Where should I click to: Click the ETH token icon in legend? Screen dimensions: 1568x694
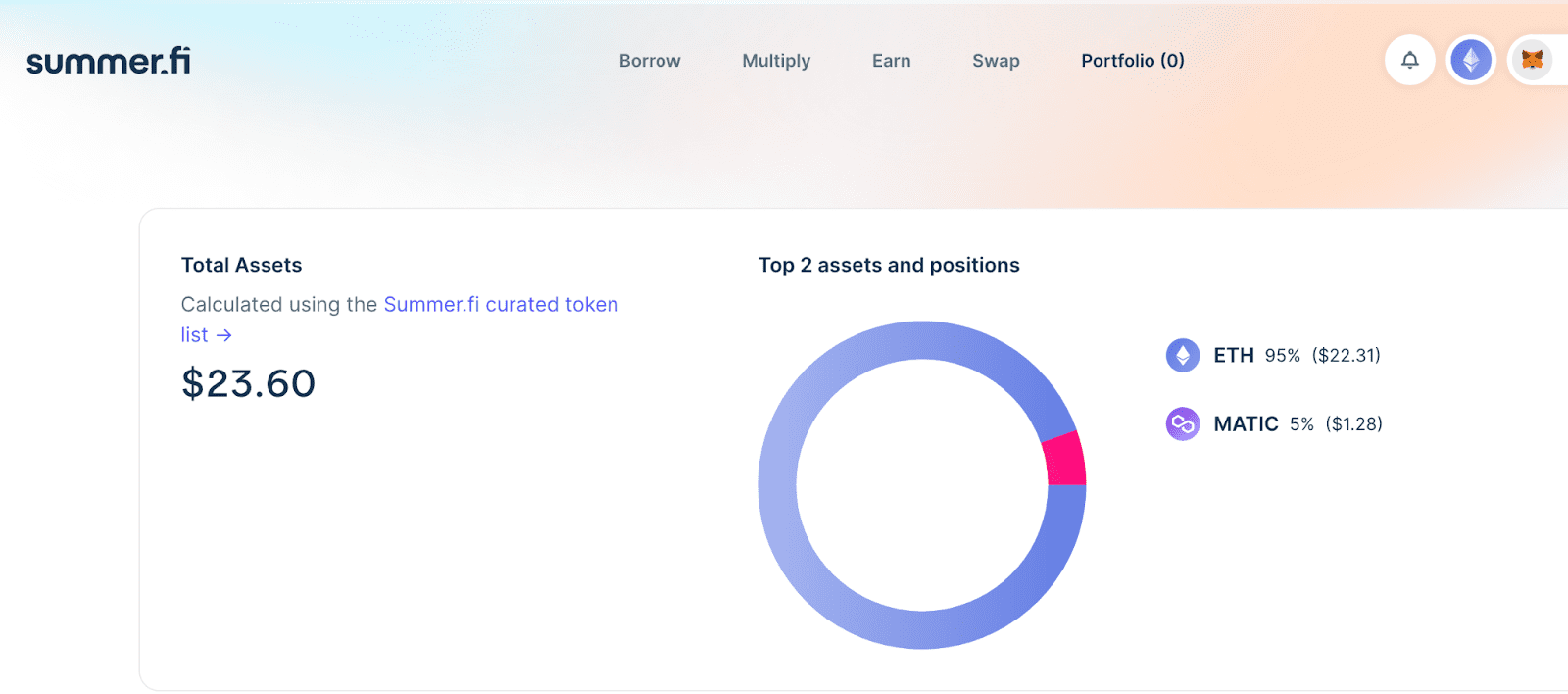[1183, 355]
